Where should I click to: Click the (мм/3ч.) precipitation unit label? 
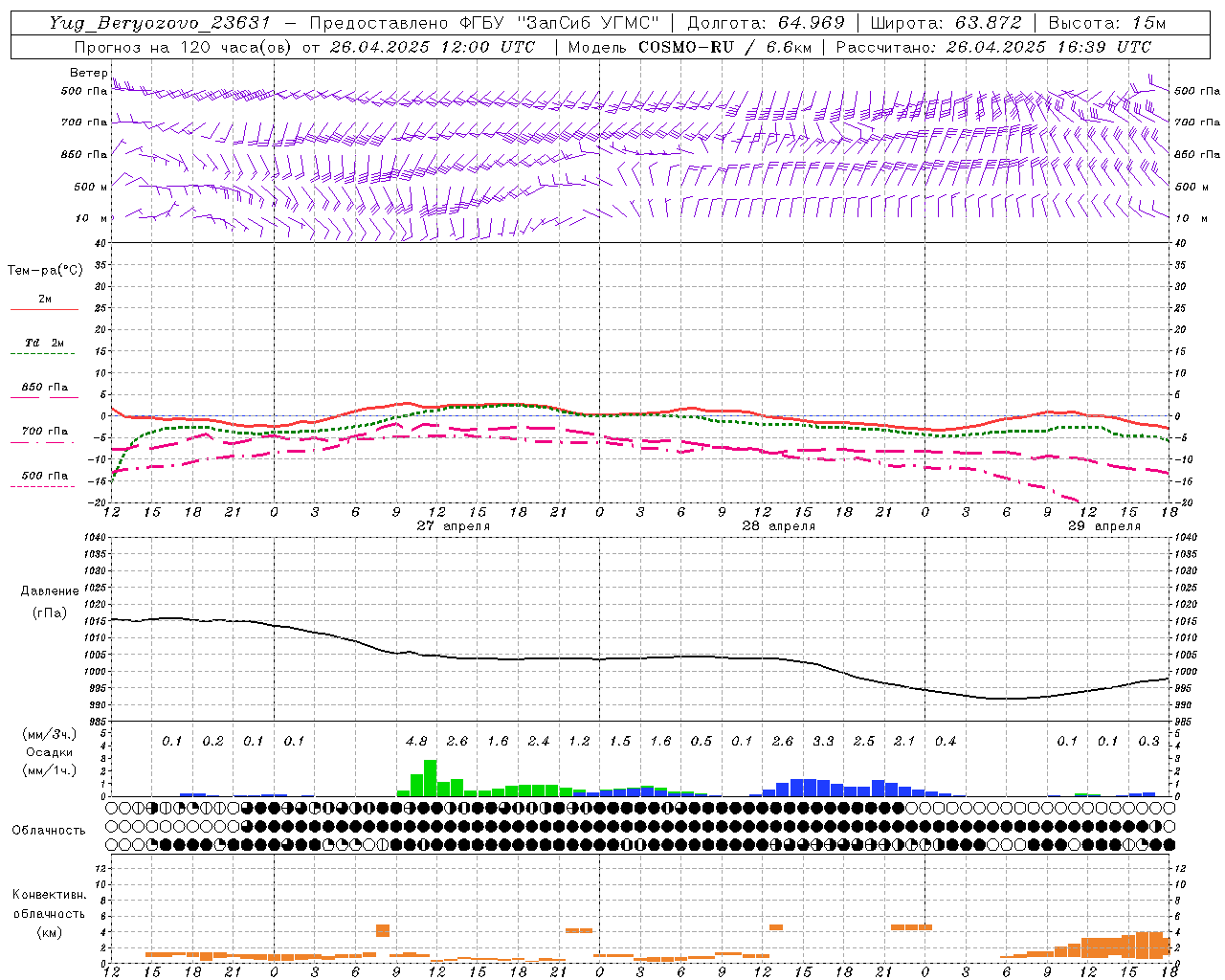[x=50, y=734]
